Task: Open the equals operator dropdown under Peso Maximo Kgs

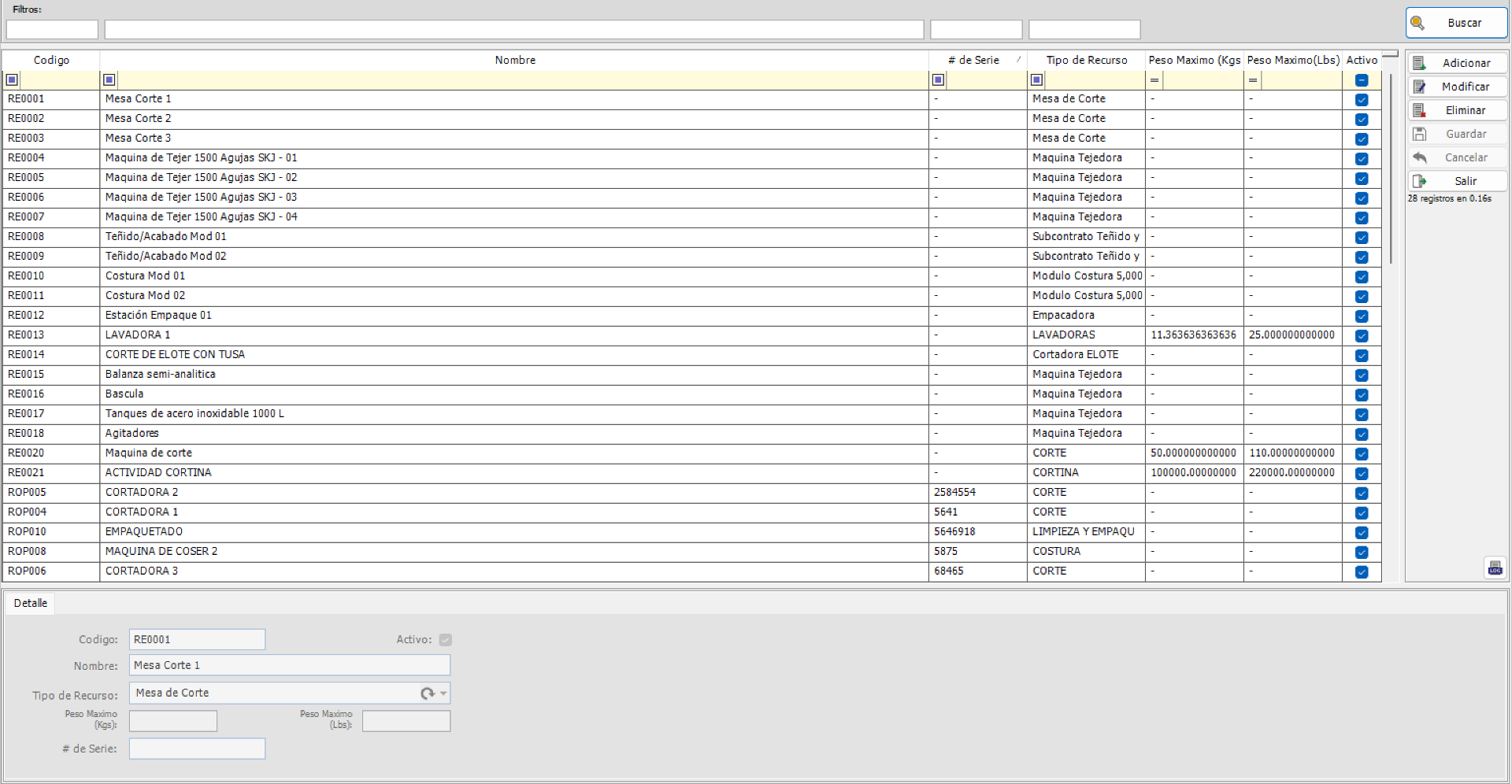Action: (1153, 80)
